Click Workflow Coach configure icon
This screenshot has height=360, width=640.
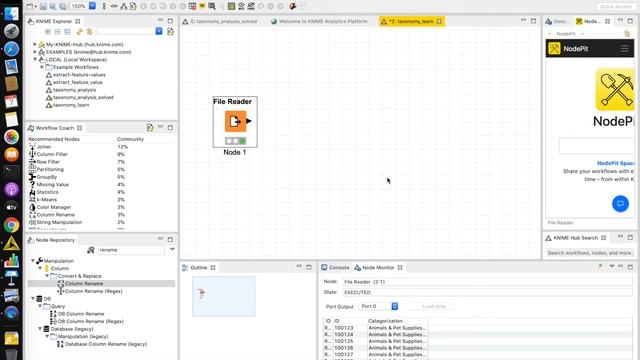click(150, 128)
